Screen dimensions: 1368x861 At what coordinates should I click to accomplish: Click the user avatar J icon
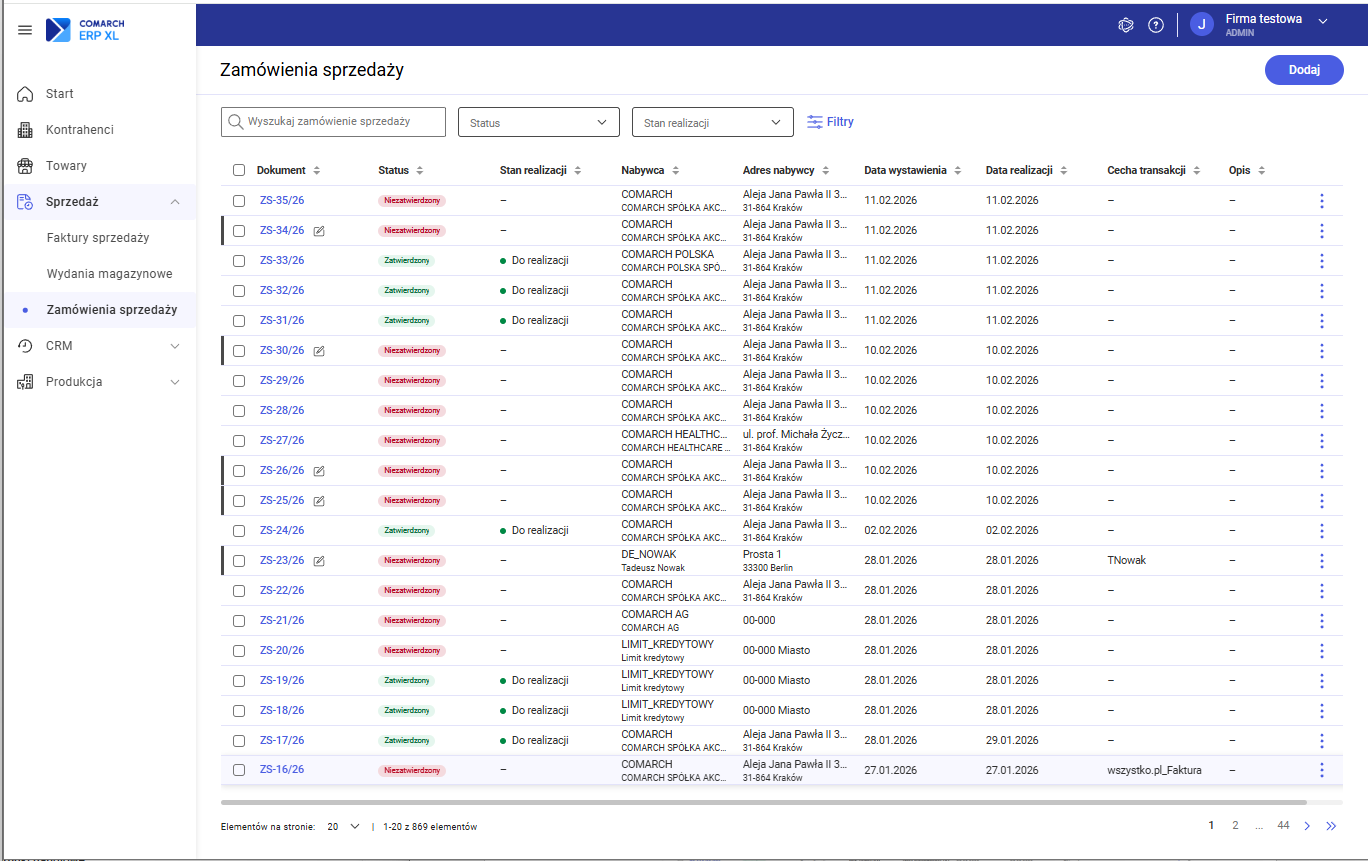[x=1202, y=25]
